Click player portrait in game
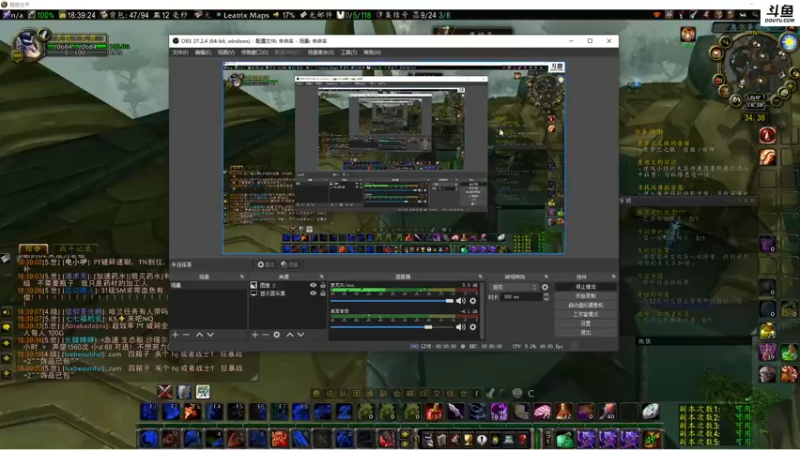The height and width of the screenshot is (450, 800). (27, 45)
